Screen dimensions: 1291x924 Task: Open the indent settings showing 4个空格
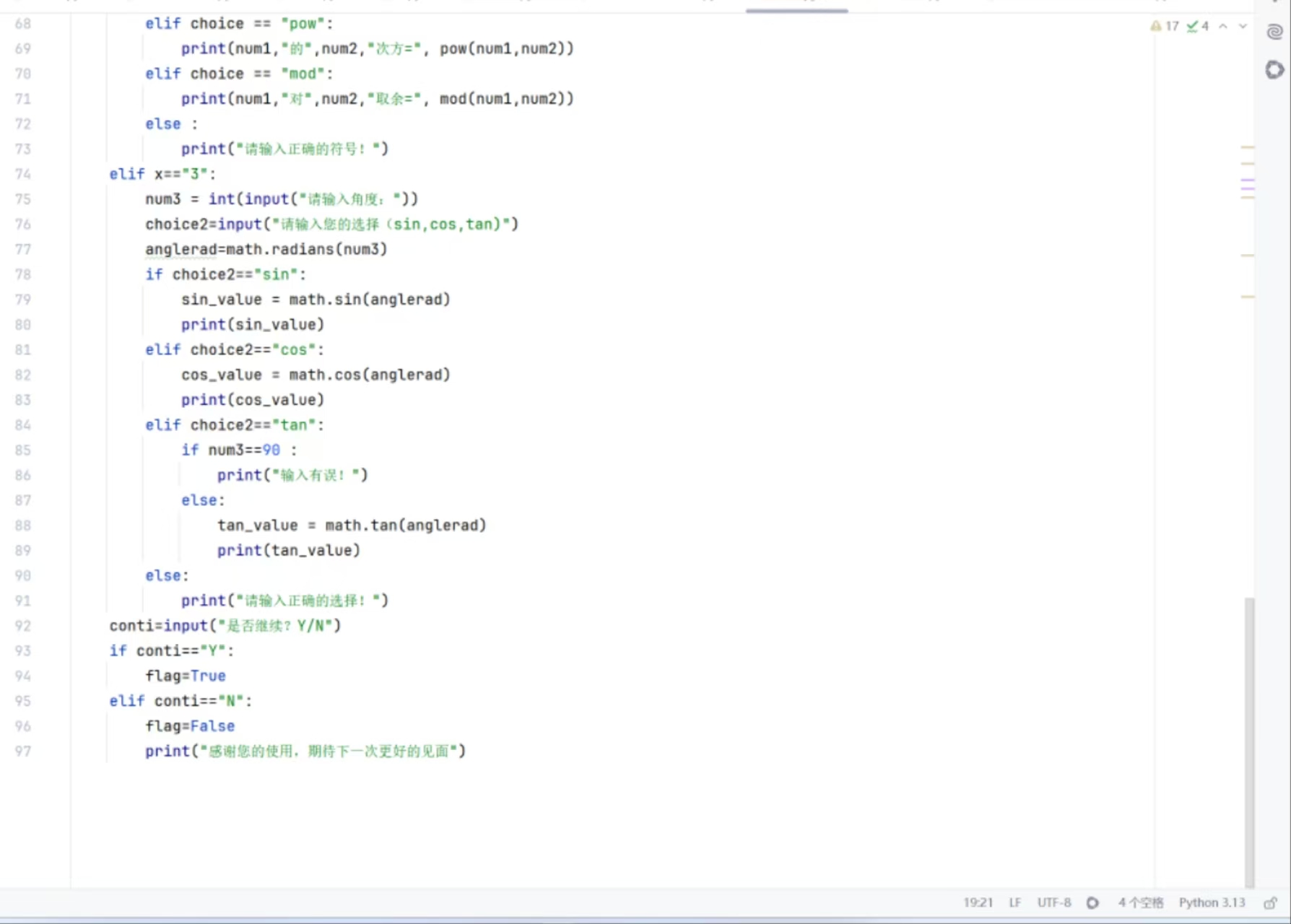(1141, 902)
